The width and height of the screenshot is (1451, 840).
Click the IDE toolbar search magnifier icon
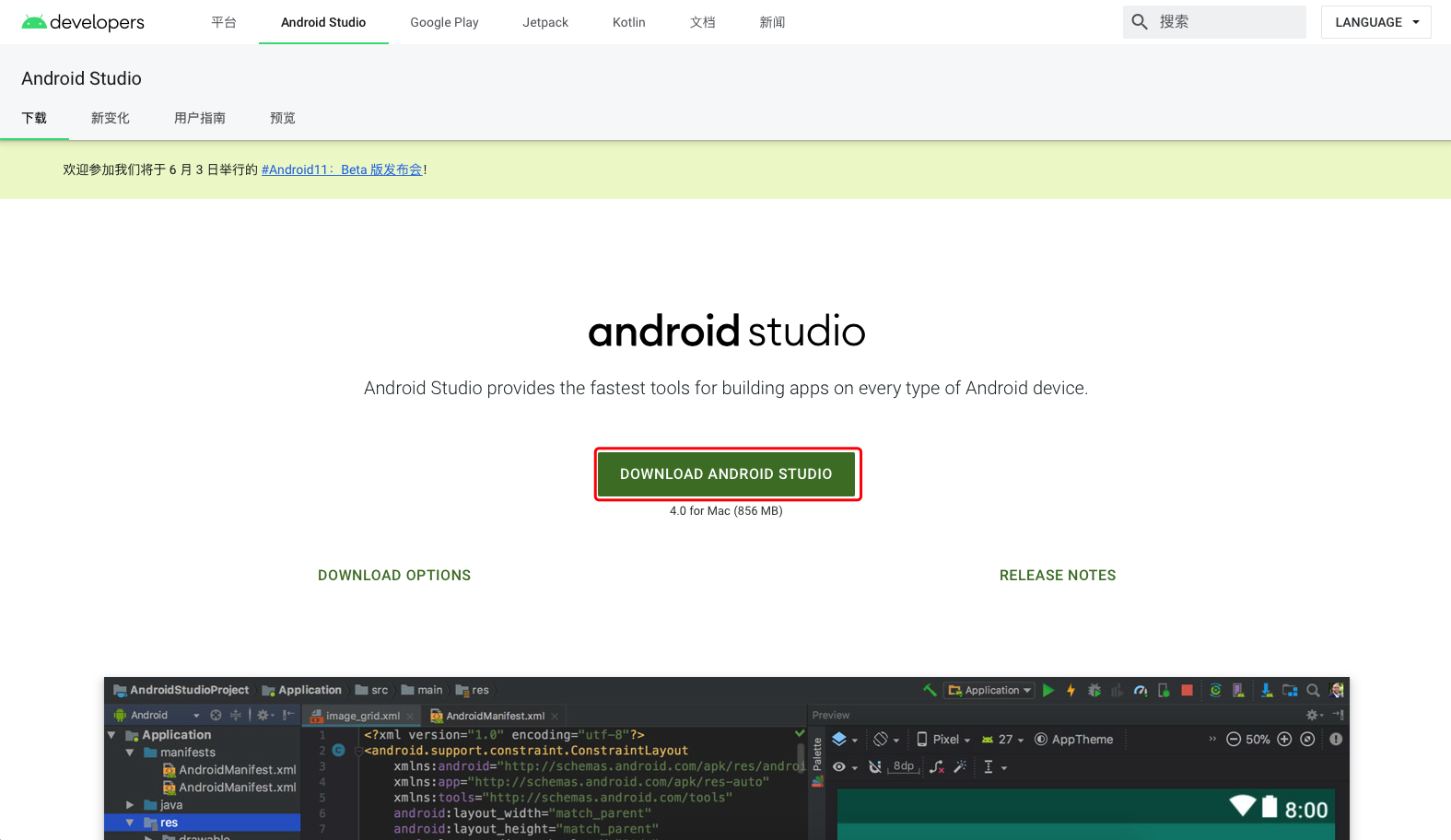[x=1313, y=690]
